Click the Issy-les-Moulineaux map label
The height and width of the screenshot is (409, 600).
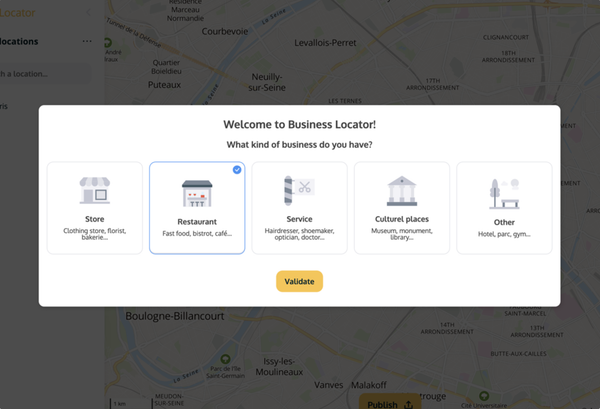(x=279, y=367)
